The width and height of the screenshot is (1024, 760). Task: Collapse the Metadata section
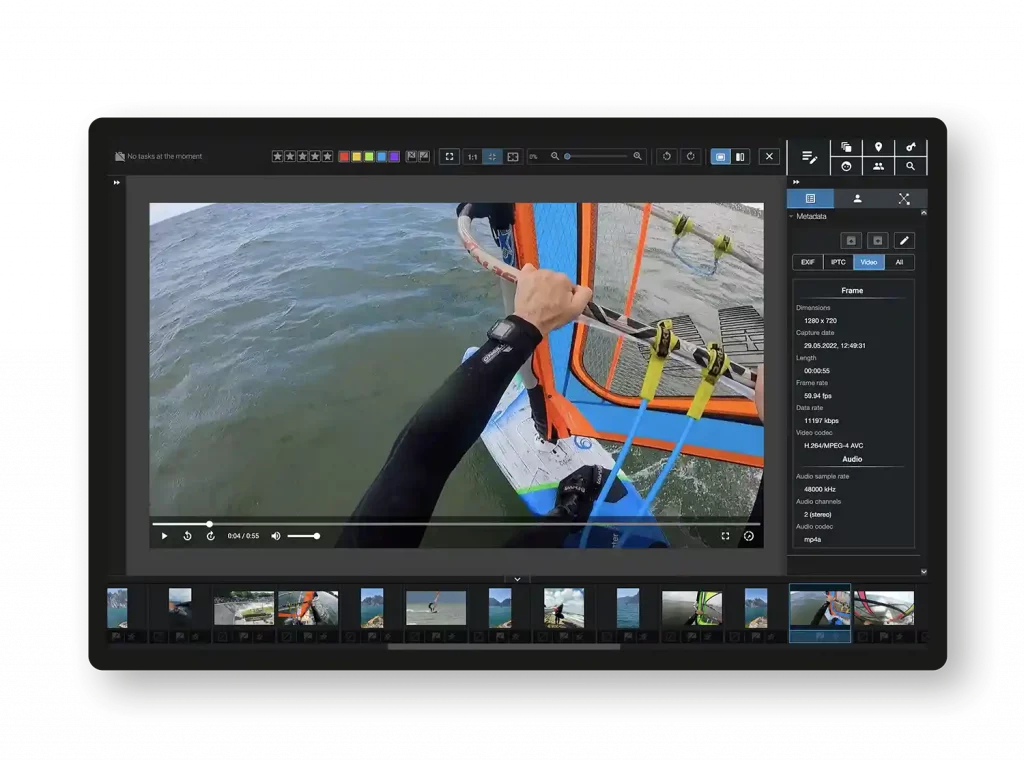(791, 216)
